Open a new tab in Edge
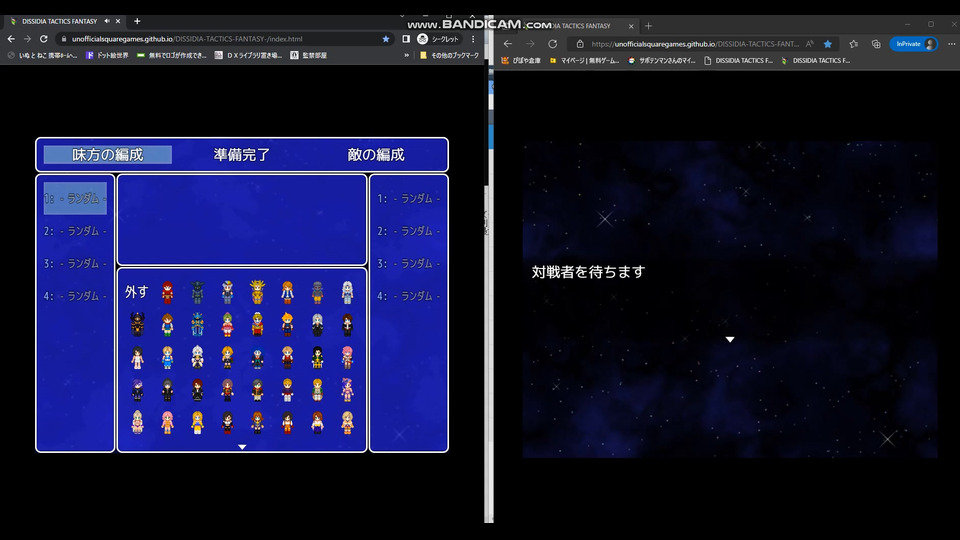 pyautogui.click(x=648, y=26)
